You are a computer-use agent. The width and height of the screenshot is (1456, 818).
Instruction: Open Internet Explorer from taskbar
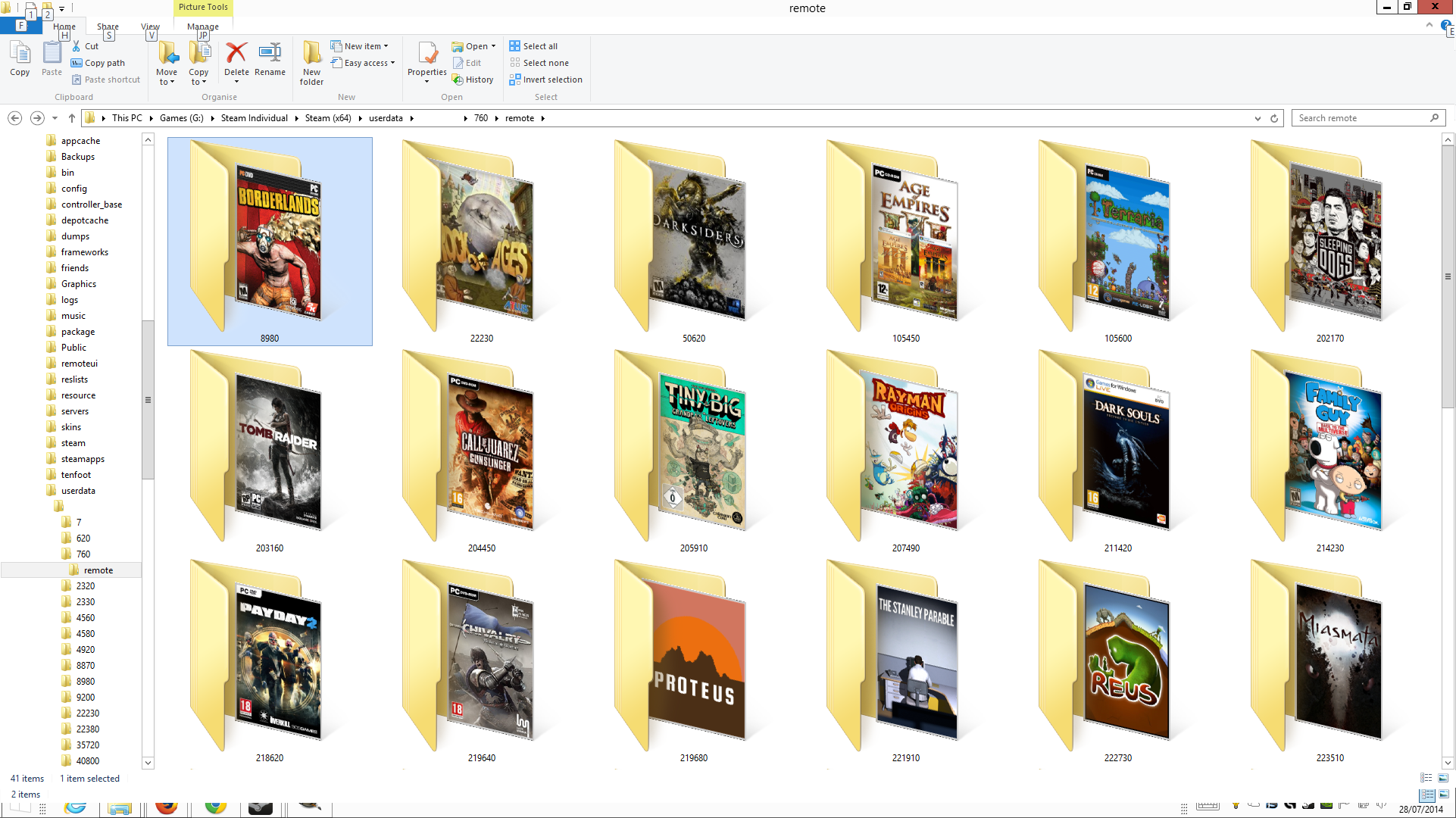[74, 807]
